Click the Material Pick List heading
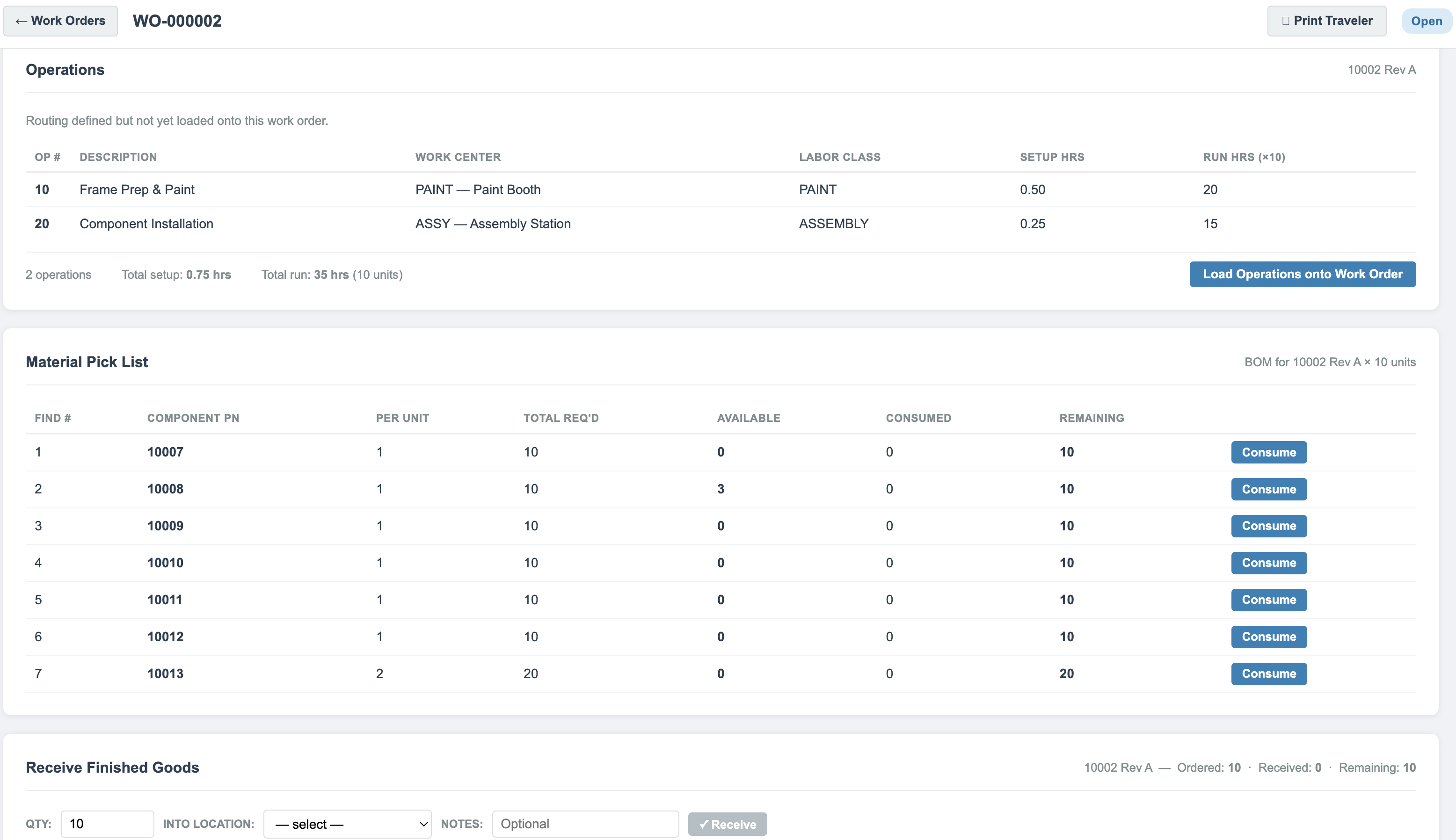Image resolution: width=1456 pixels, height=840 pixels. (x=87, y=362)
